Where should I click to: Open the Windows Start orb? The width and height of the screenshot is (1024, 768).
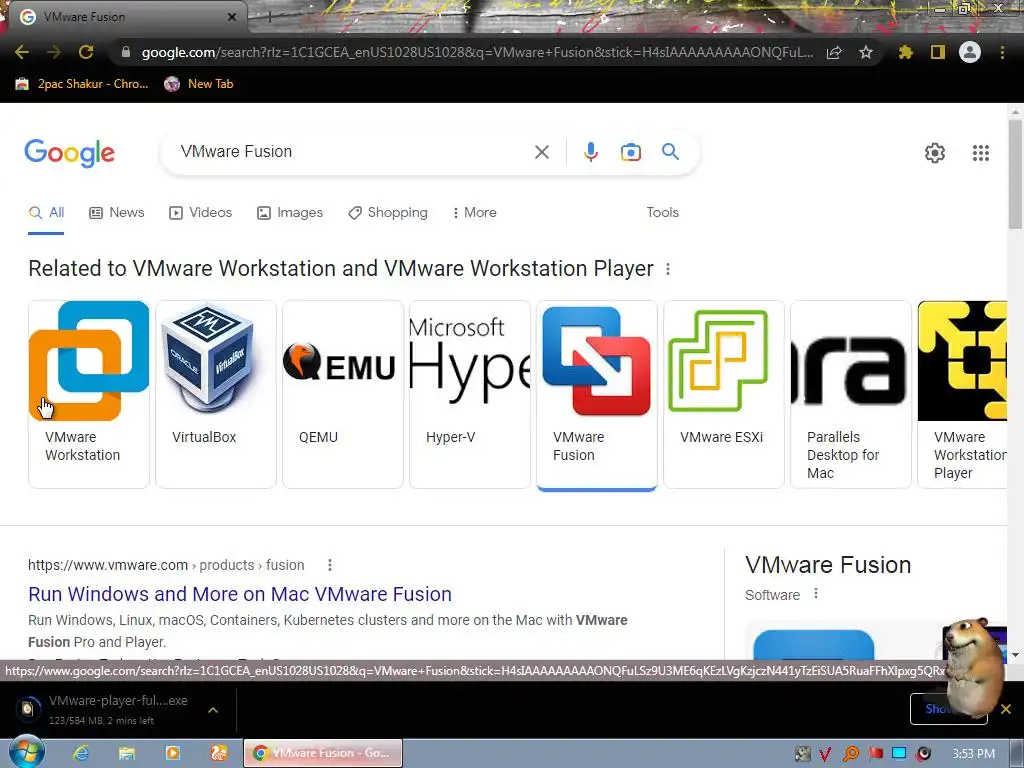26,752
